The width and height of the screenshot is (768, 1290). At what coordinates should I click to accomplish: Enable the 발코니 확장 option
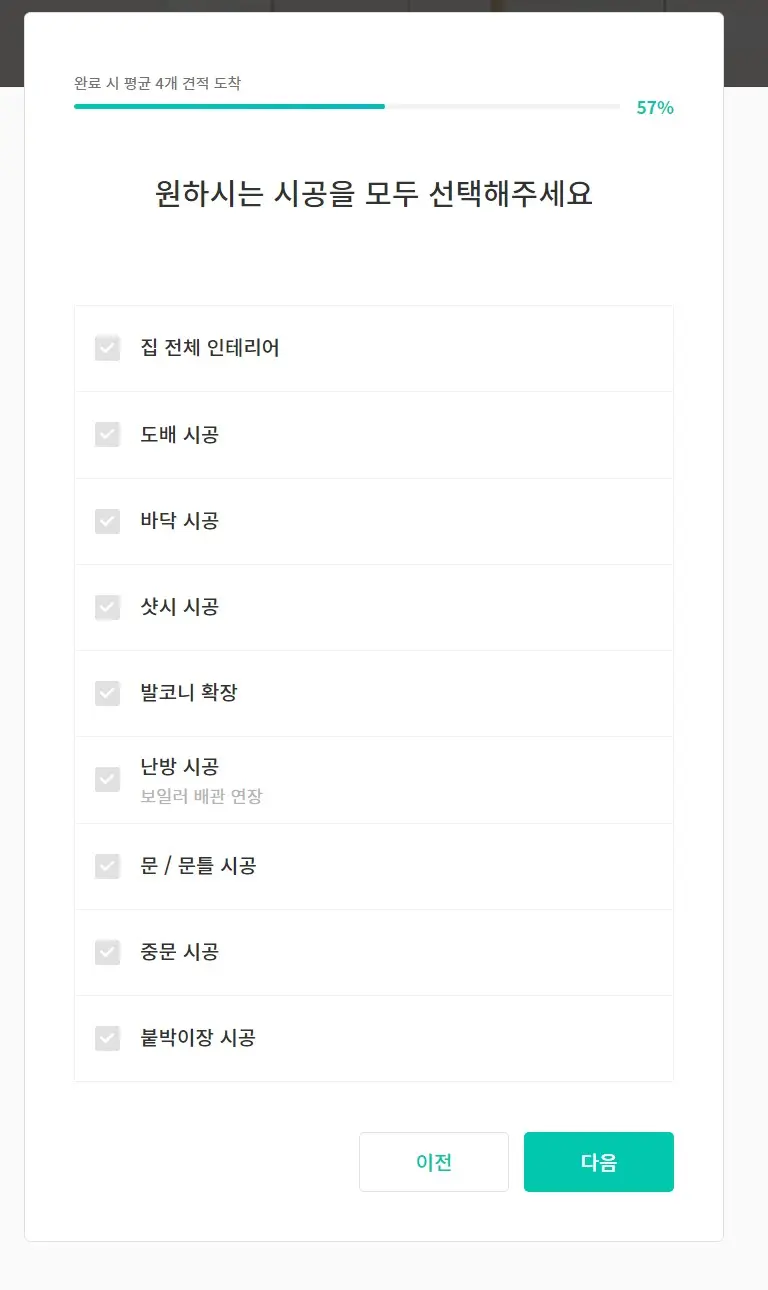pos(107,693)
